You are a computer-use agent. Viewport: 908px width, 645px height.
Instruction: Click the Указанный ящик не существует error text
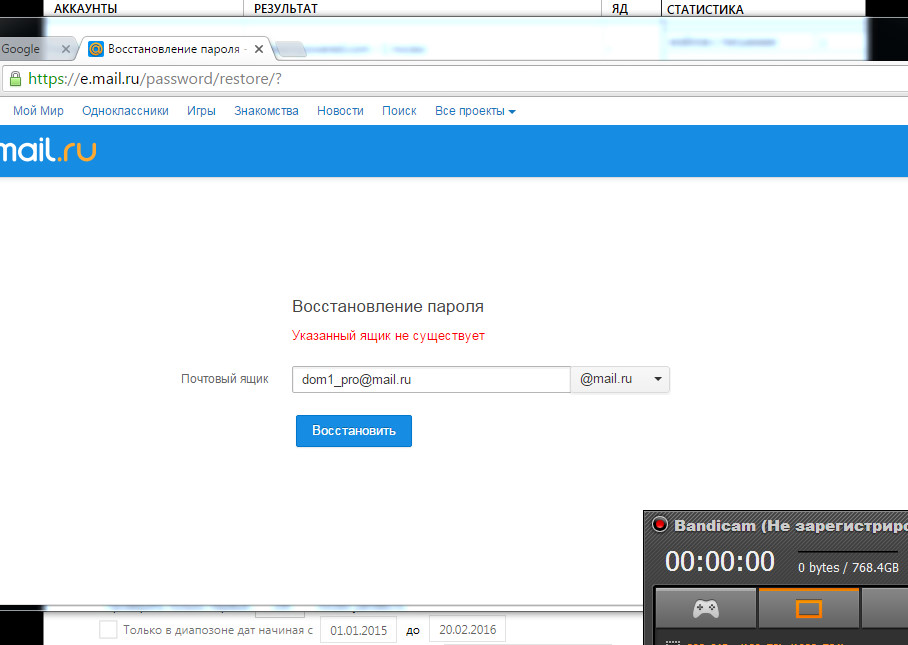pyautogui.click(x=388, y=336)
